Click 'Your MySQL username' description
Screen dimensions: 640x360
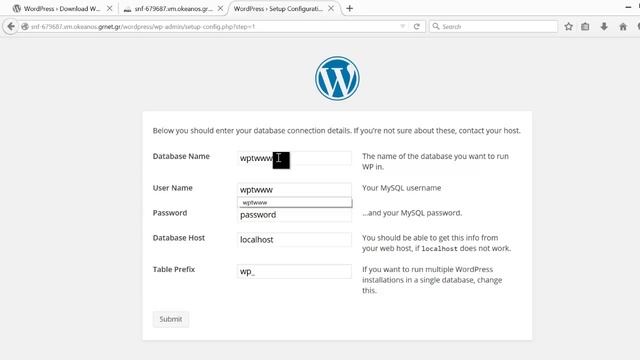coord(402,188)
